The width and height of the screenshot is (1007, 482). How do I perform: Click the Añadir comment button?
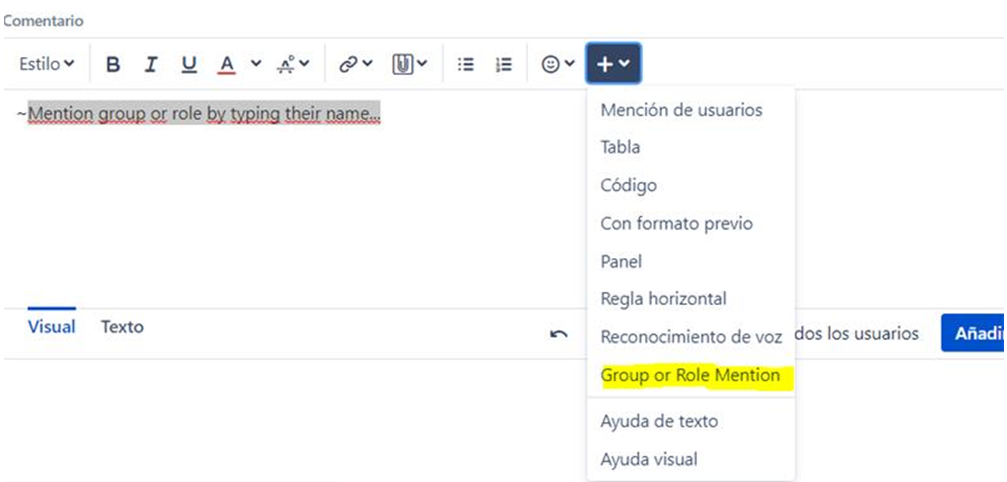click(x=973, y=333)
